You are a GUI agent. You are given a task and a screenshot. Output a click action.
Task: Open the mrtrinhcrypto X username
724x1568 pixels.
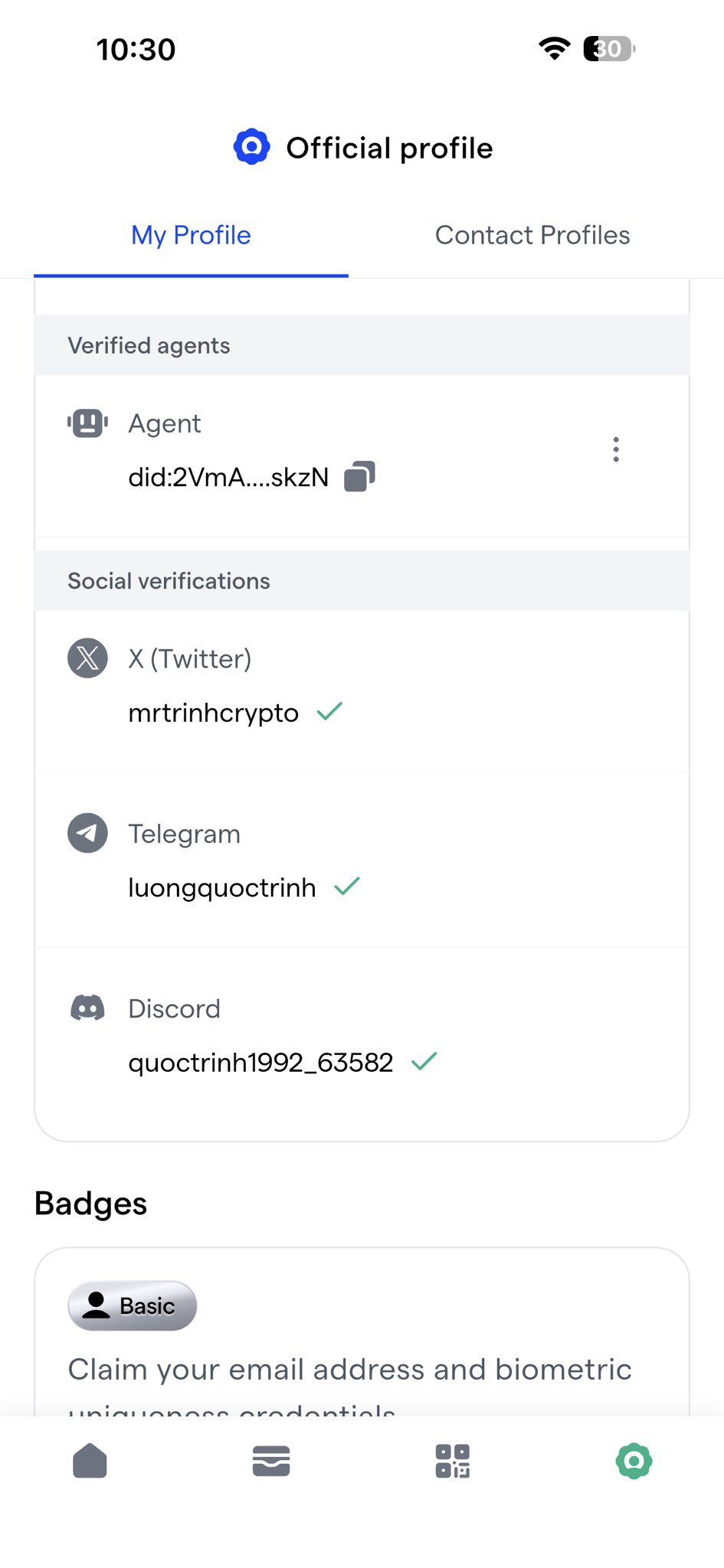(213, 713)
